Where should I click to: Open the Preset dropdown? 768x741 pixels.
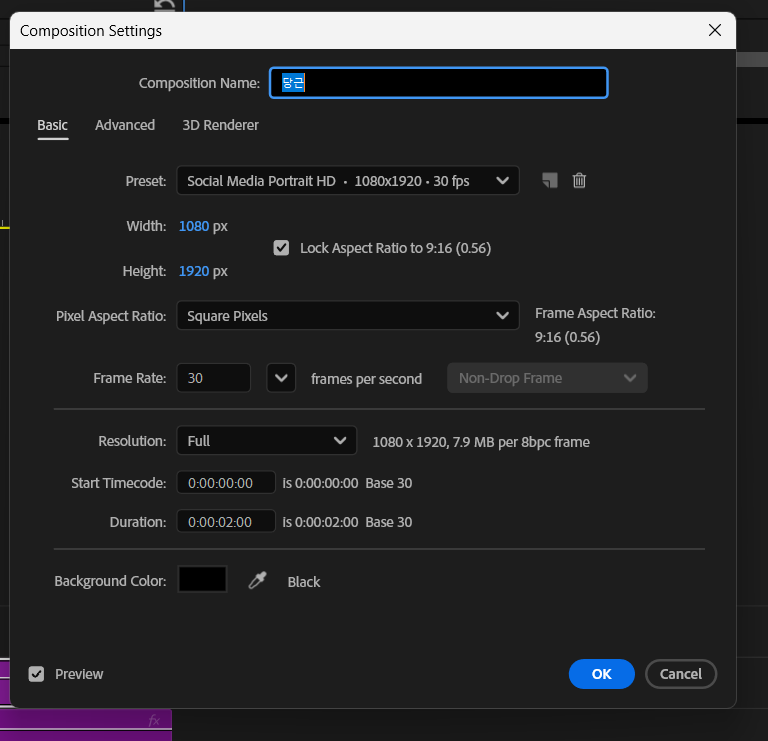coord(347,181)
